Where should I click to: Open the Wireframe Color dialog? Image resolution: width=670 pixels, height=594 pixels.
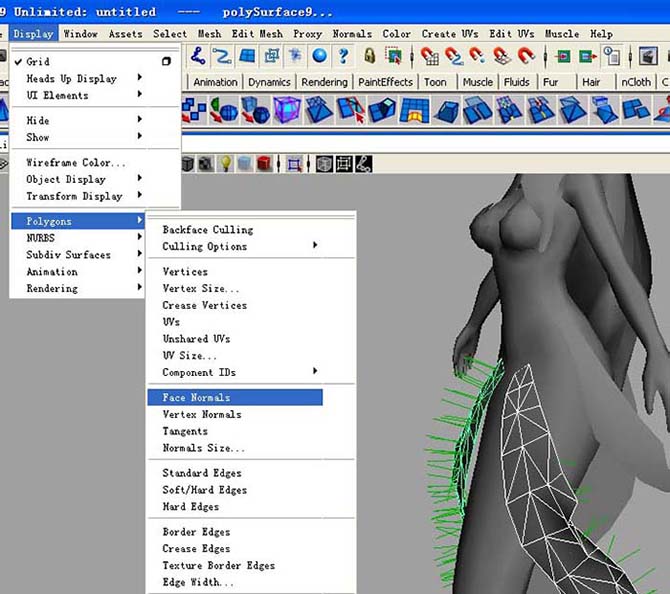coord(75,162)
